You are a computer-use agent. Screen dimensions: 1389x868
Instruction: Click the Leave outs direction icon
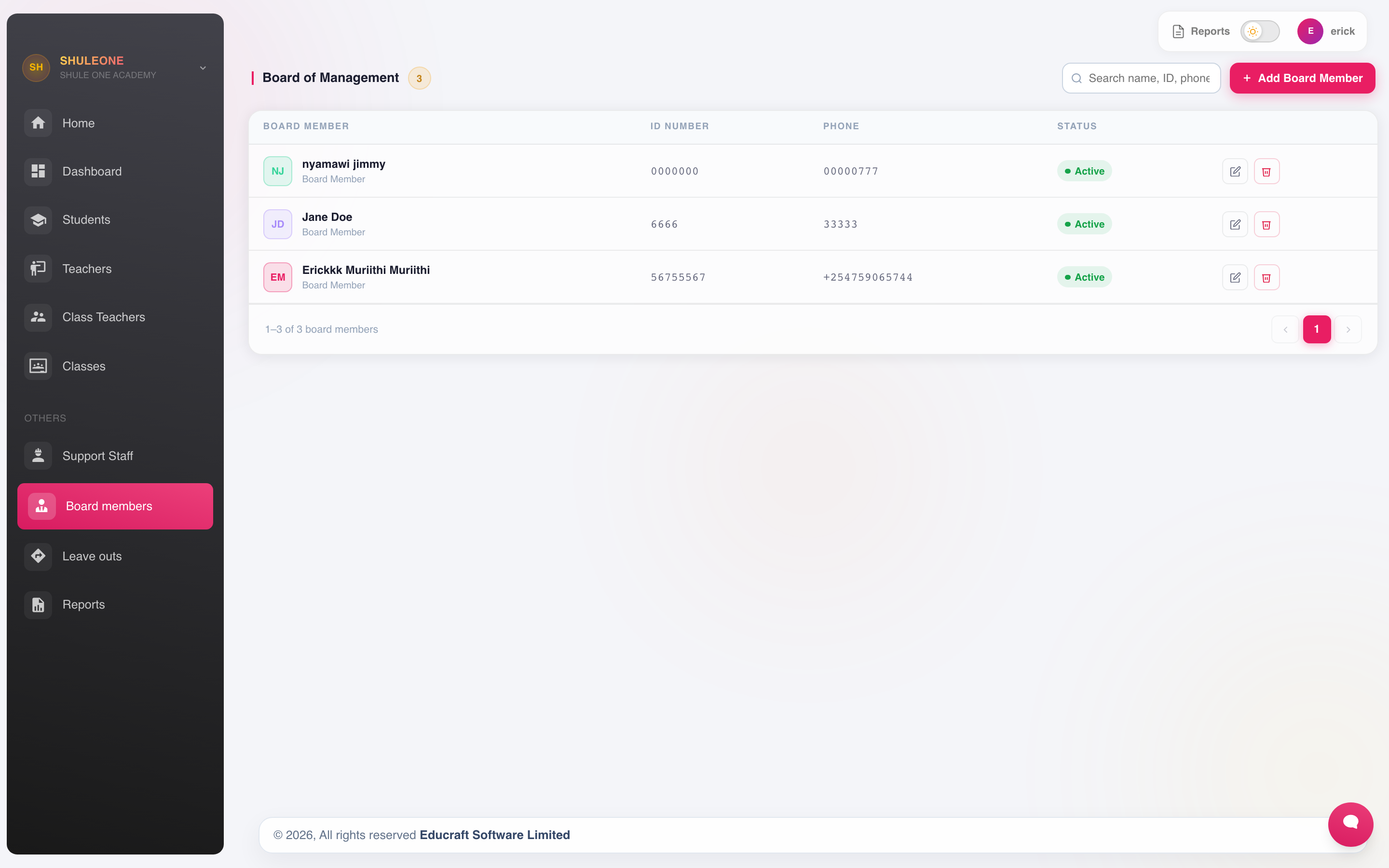38,556
